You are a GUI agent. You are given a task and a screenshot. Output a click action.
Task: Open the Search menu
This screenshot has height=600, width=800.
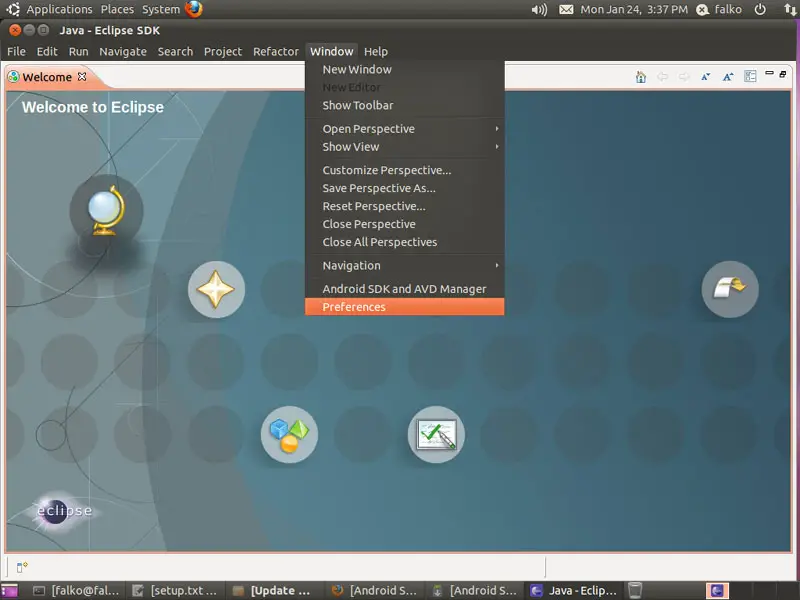pos(176,52)
